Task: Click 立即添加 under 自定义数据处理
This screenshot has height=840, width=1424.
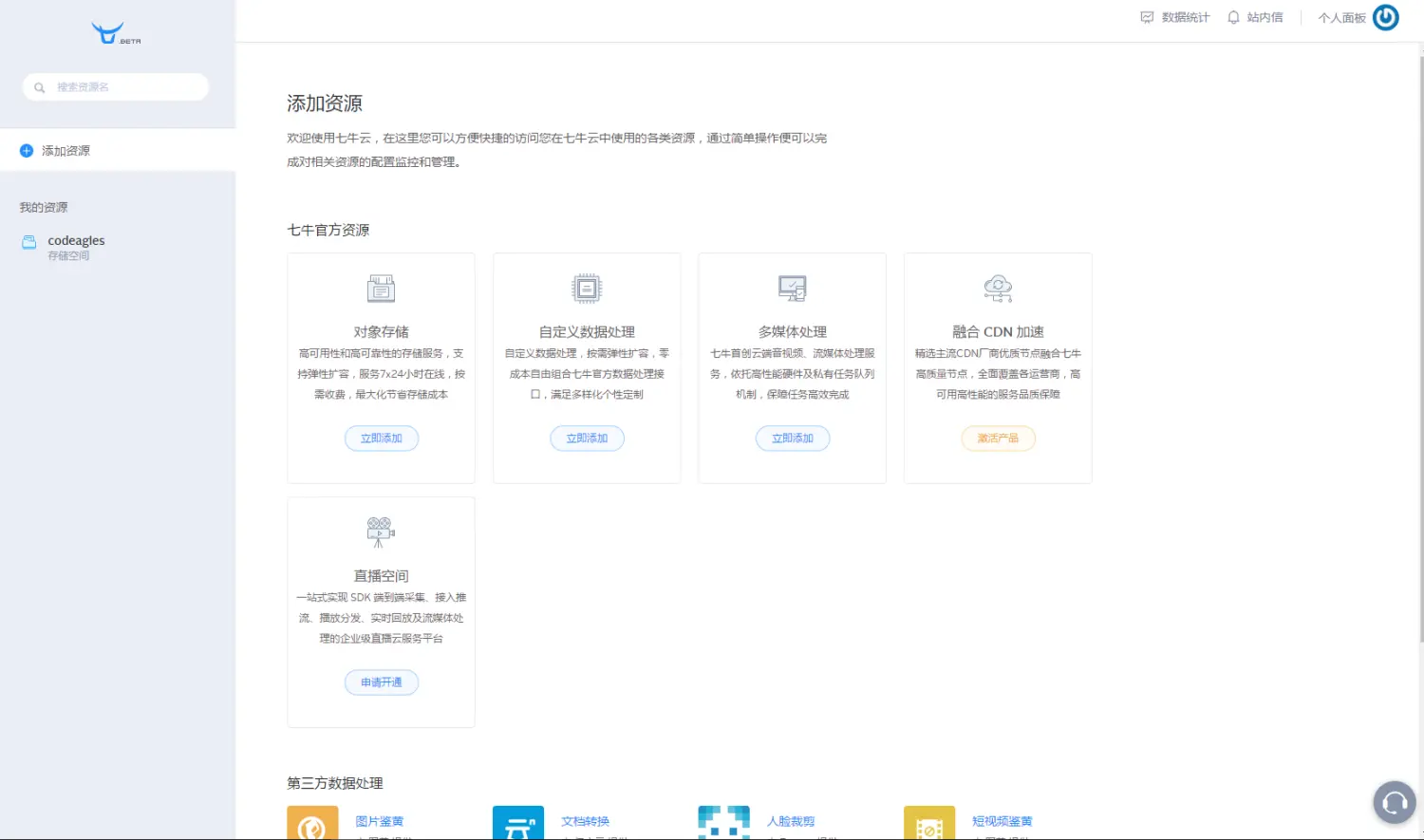Action: [x=587, y=439]
